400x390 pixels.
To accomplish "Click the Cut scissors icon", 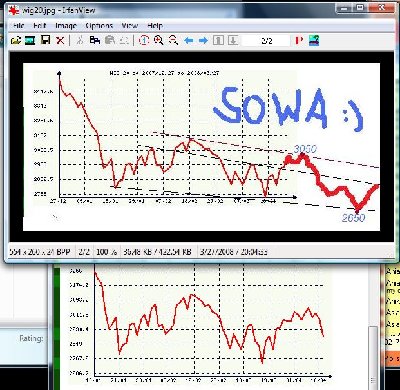I will (x=79, y=40).
